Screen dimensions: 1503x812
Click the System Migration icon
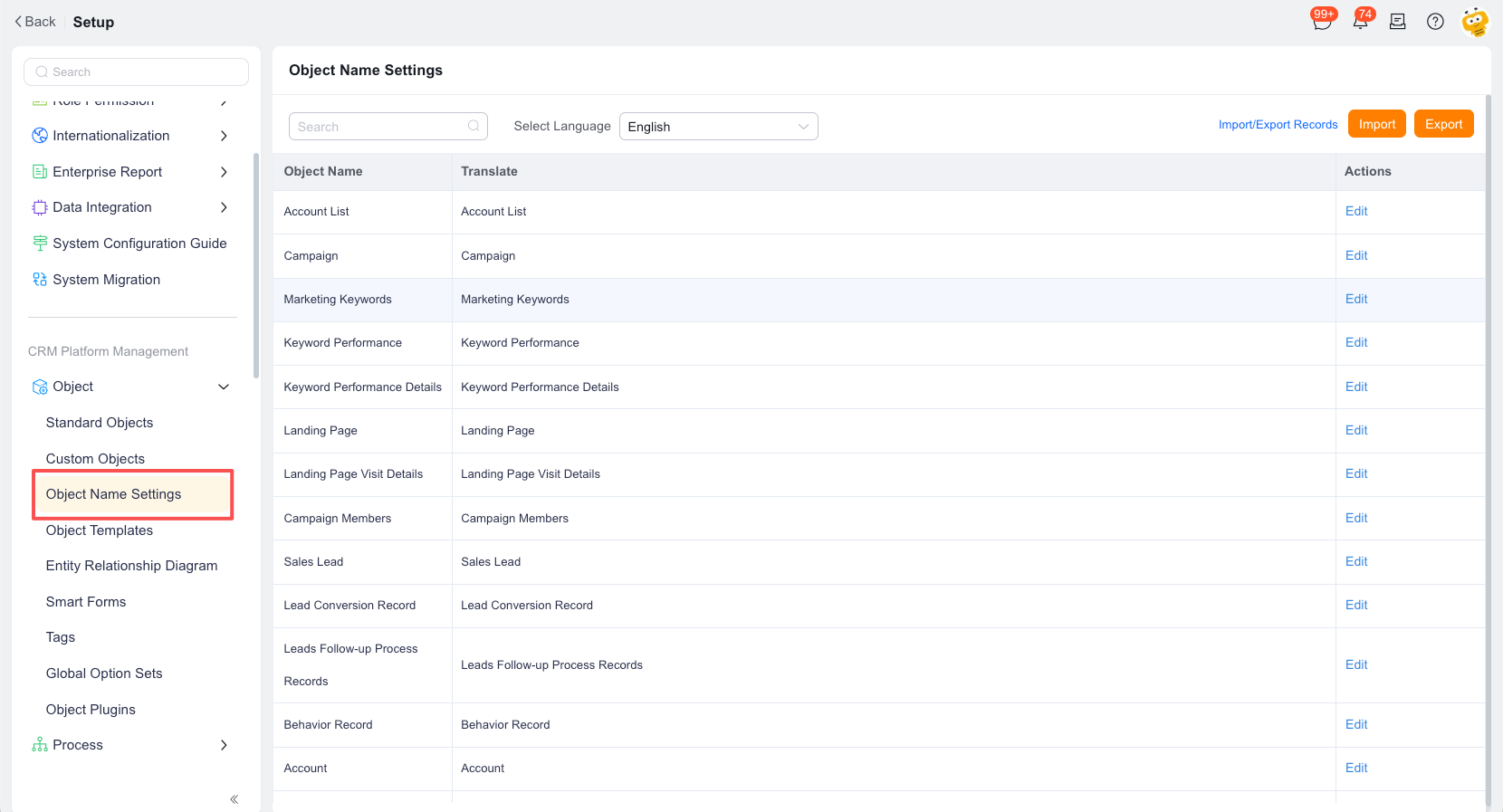point(40,280)
